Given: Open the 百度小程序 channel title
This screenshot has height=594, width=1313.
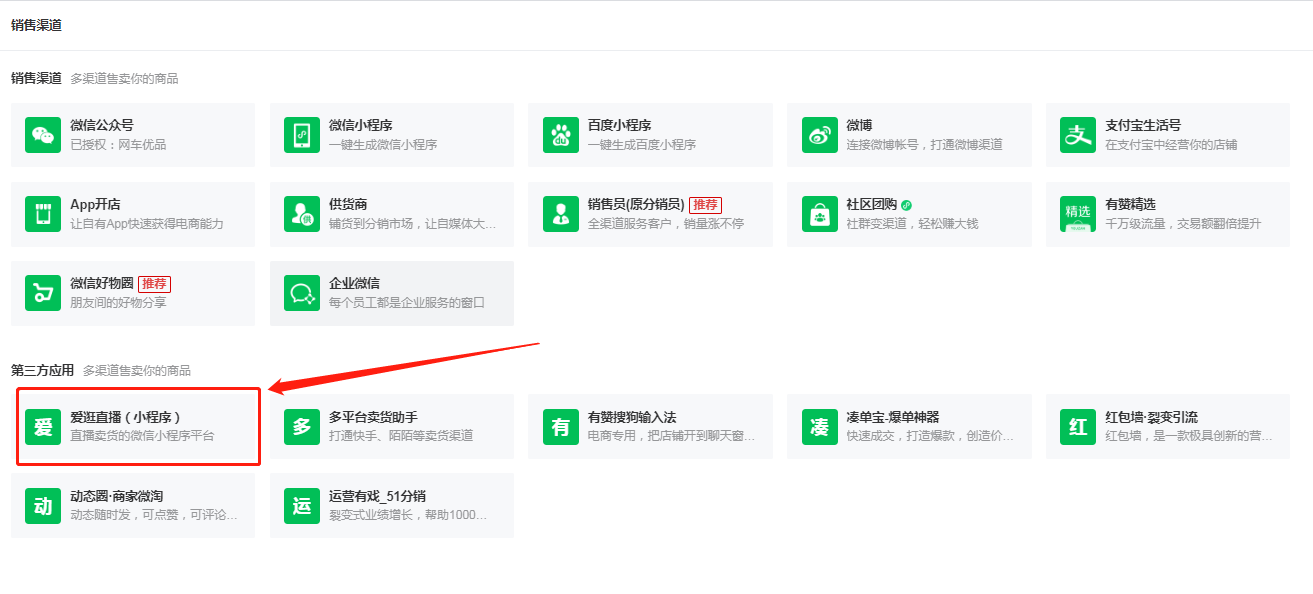Looking at the screenshot, I should (620, 126).
